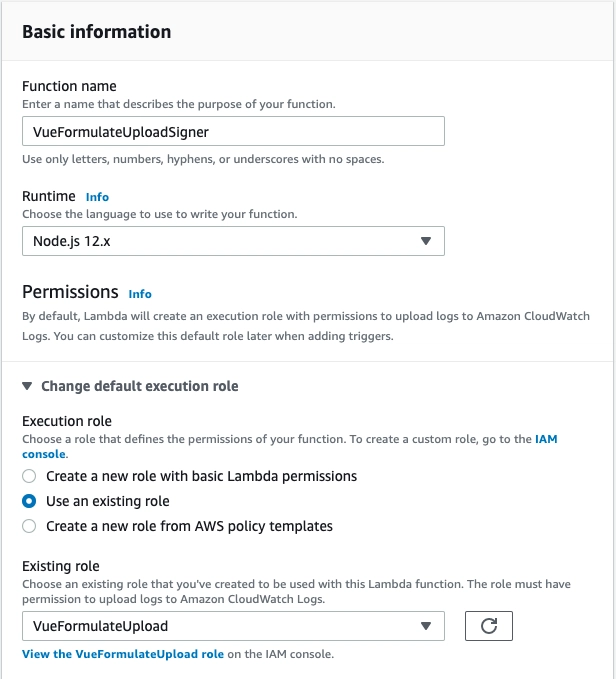Click the Permissions section heading

click(70, 292)
